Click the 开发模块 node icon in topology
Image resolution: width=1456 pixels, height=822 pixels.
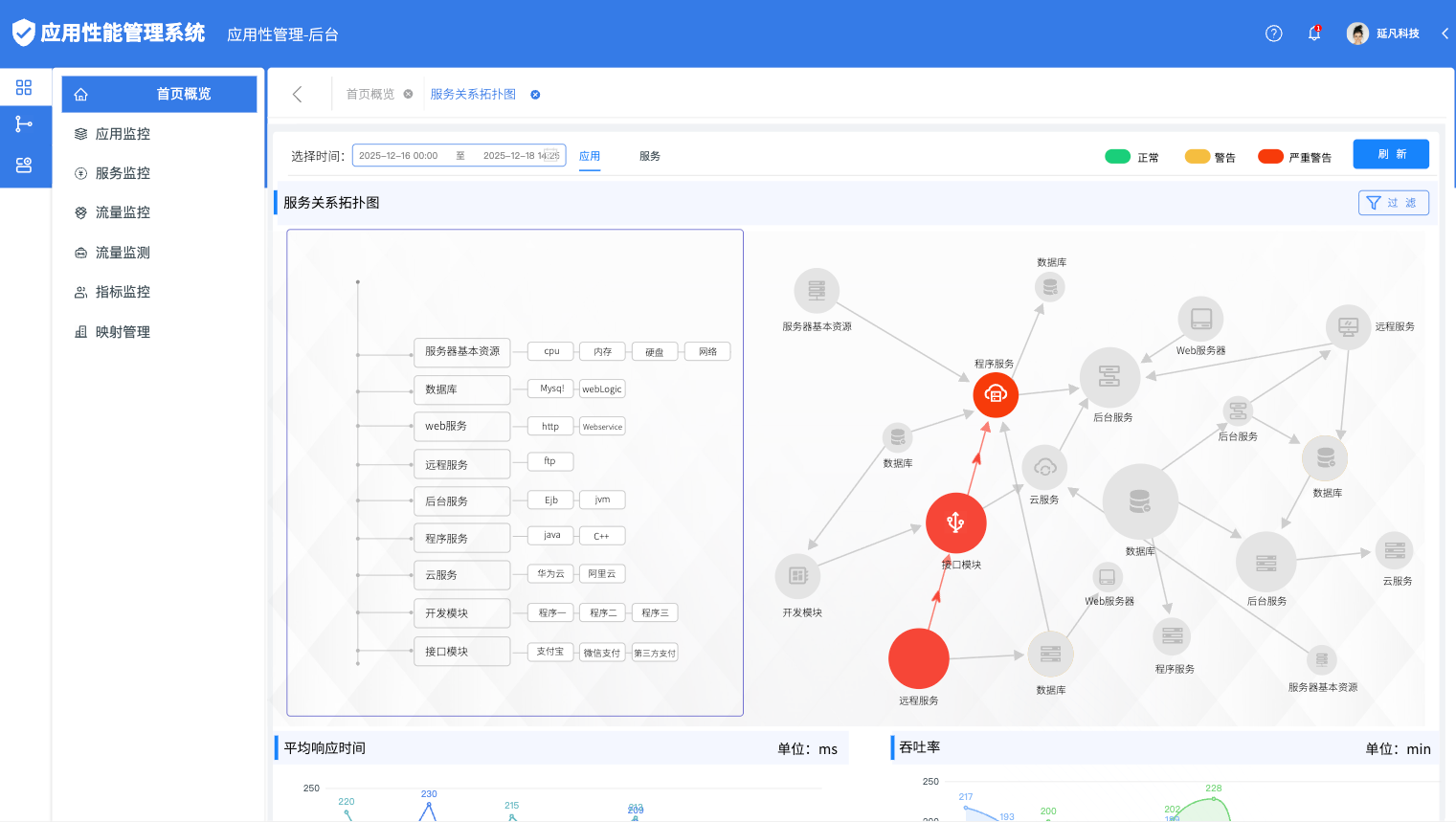797,576
